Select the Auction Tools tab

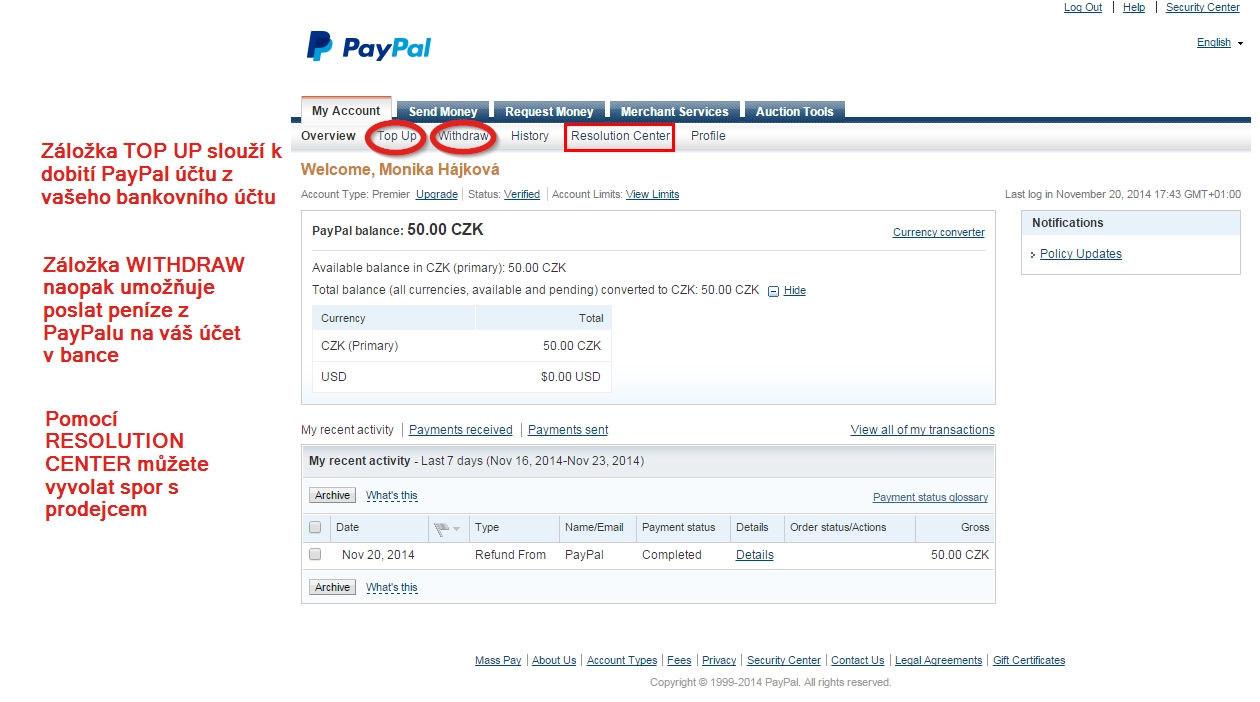tap(794, 112)
